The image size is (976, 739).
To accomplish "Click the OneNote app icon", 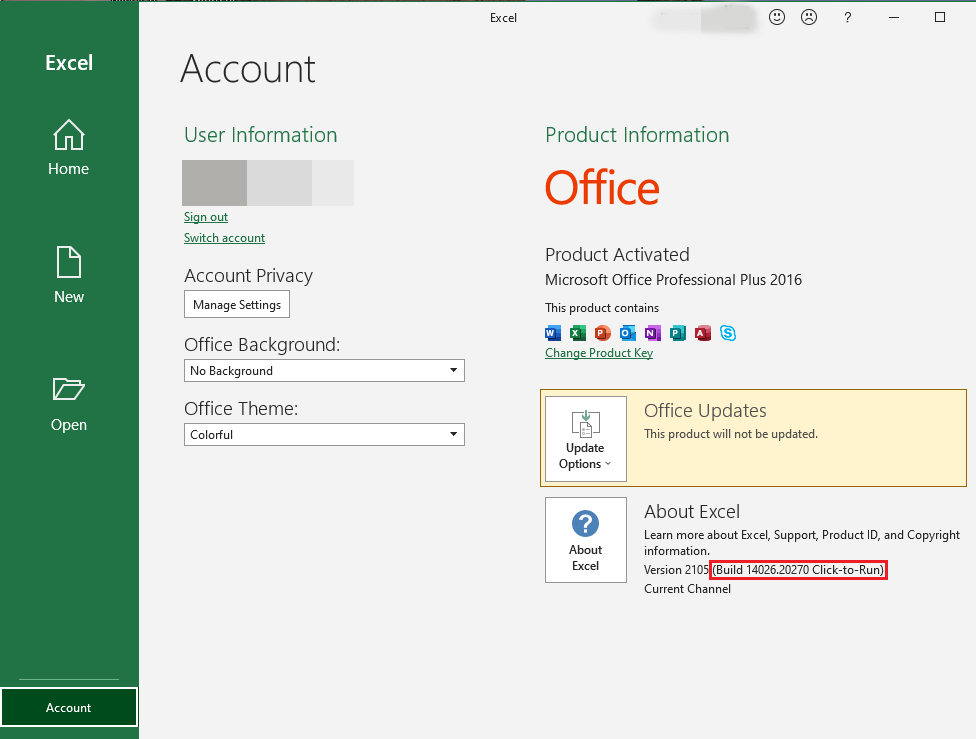I will [652, 333].
